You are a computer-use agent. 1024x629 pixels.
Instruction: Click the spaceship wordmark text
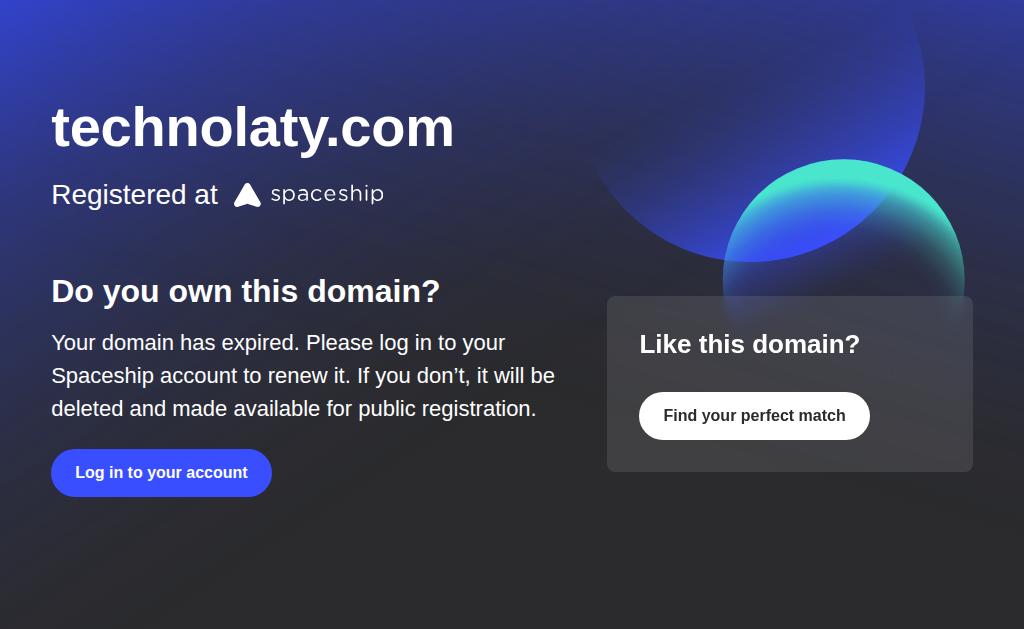(327, 194)
